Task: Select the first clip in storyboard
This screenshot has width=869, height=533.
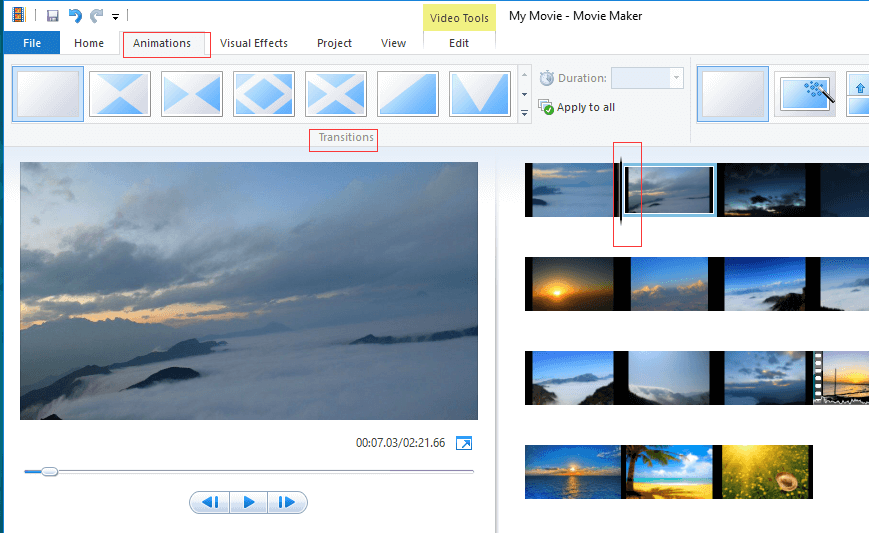Action: click(571, 190)
